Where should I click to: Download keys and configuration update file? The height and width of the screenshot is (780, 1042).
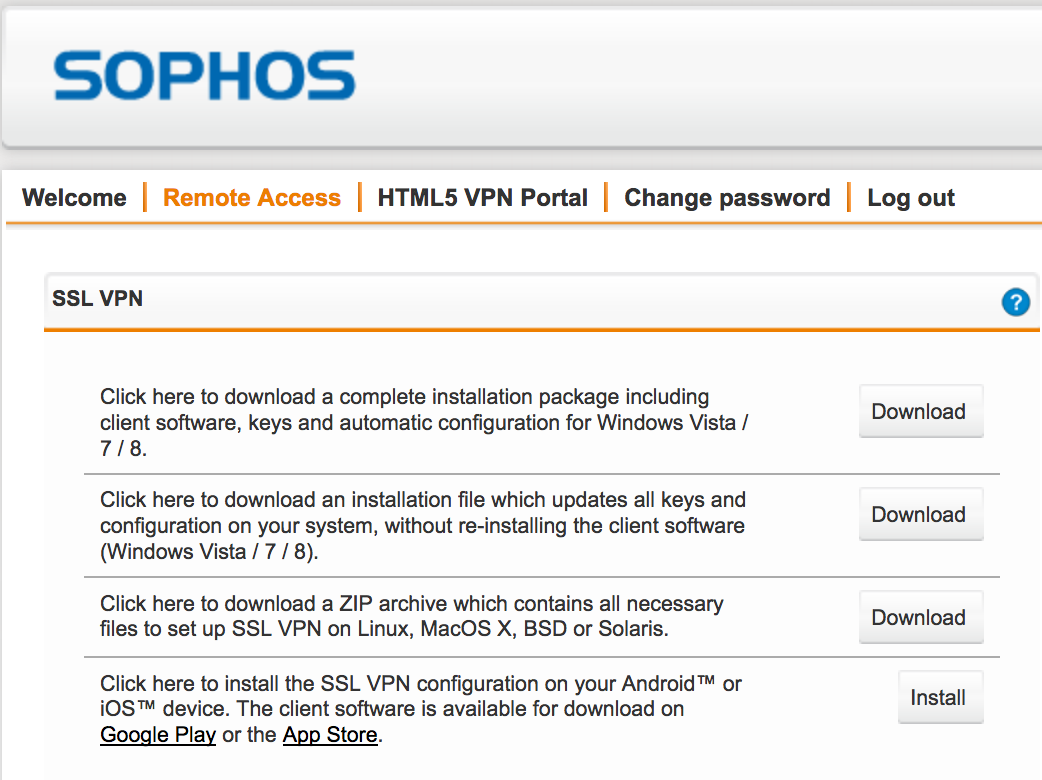tap(921, 514)
